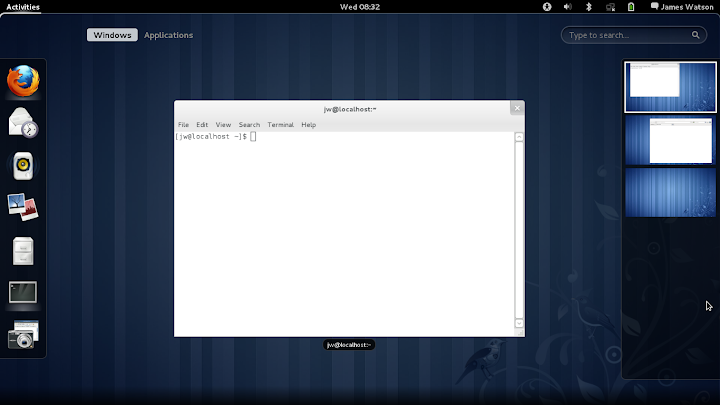The height and width of the screenshot is (405, 720).
Task: Open James Watson user menu
Action: (686, 7)
